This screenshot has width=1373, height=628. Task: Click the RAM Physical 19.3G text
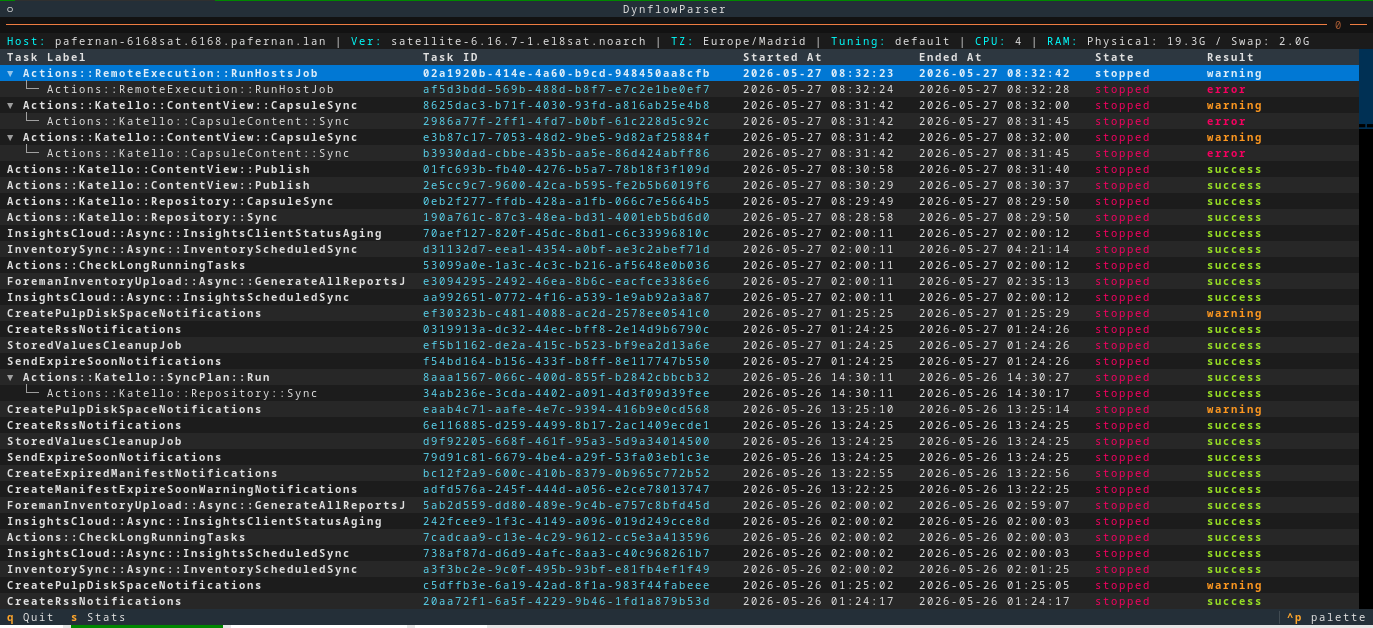[1145, 41]
